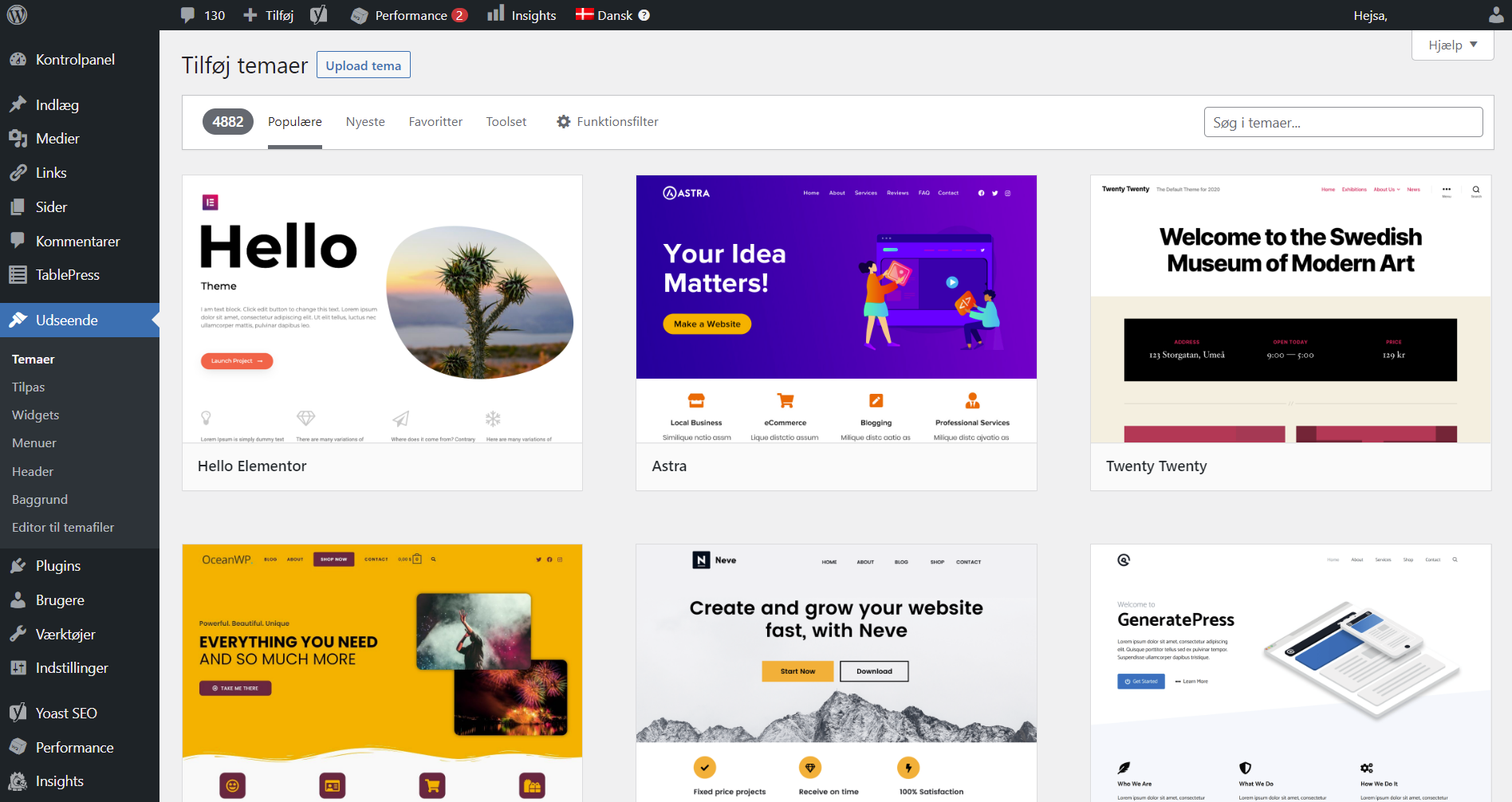Click the help question mark beside Dansk
This screenshot has width=1512, height=802.
click(x=644, y=15)
